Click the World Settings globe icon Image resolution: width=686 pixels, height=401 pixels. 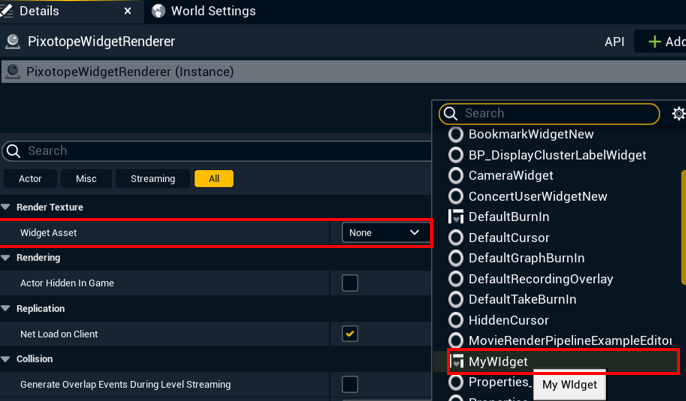pos(159,11)
